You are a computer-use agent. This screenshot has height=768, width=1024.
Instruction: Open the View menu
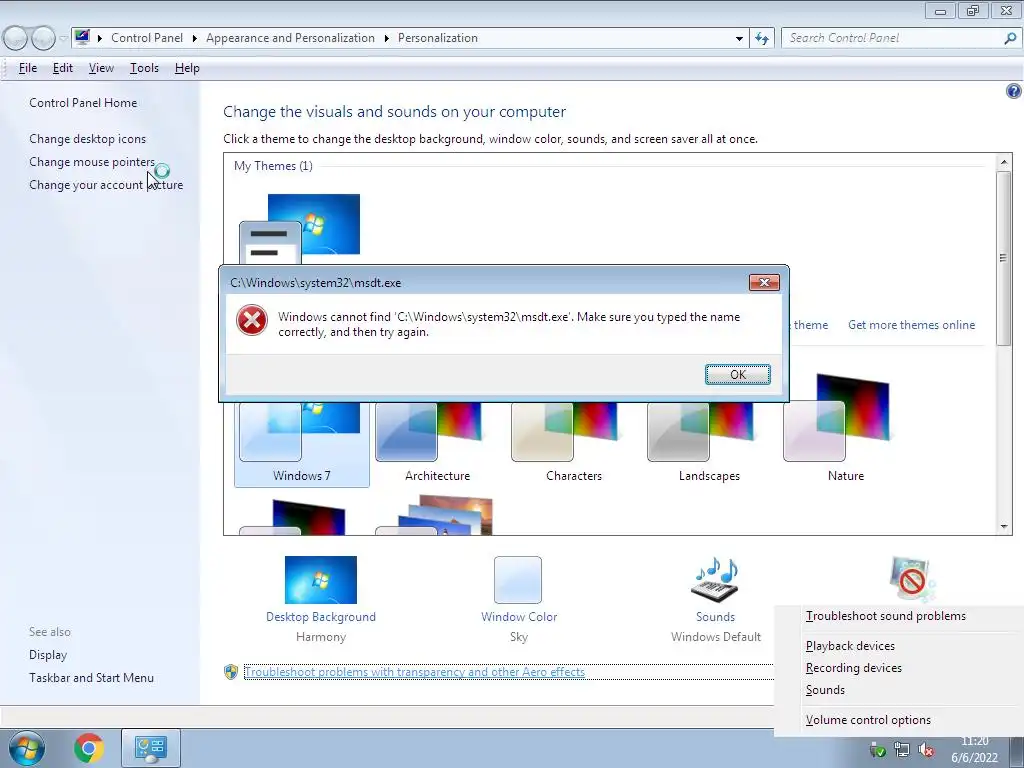pos(101,68)
